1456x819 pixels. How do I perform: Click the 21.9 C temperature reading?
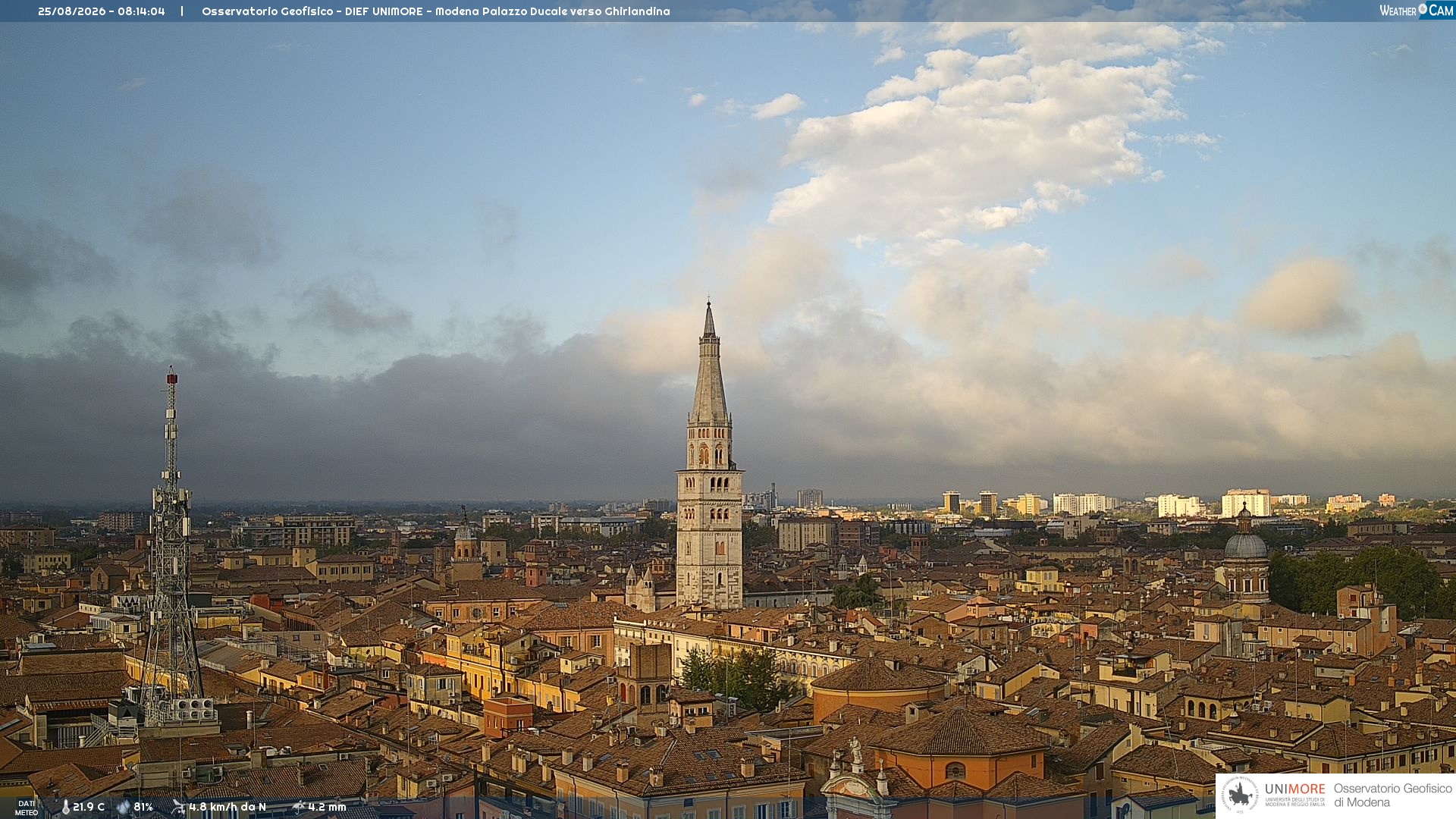89,807
